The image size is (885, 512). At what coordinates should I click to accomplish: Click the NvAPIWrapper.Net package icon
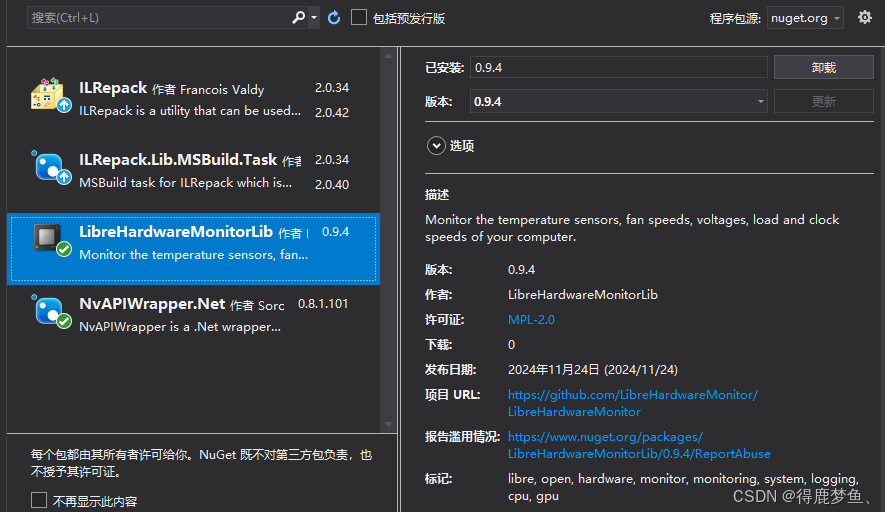pos(51,311)
